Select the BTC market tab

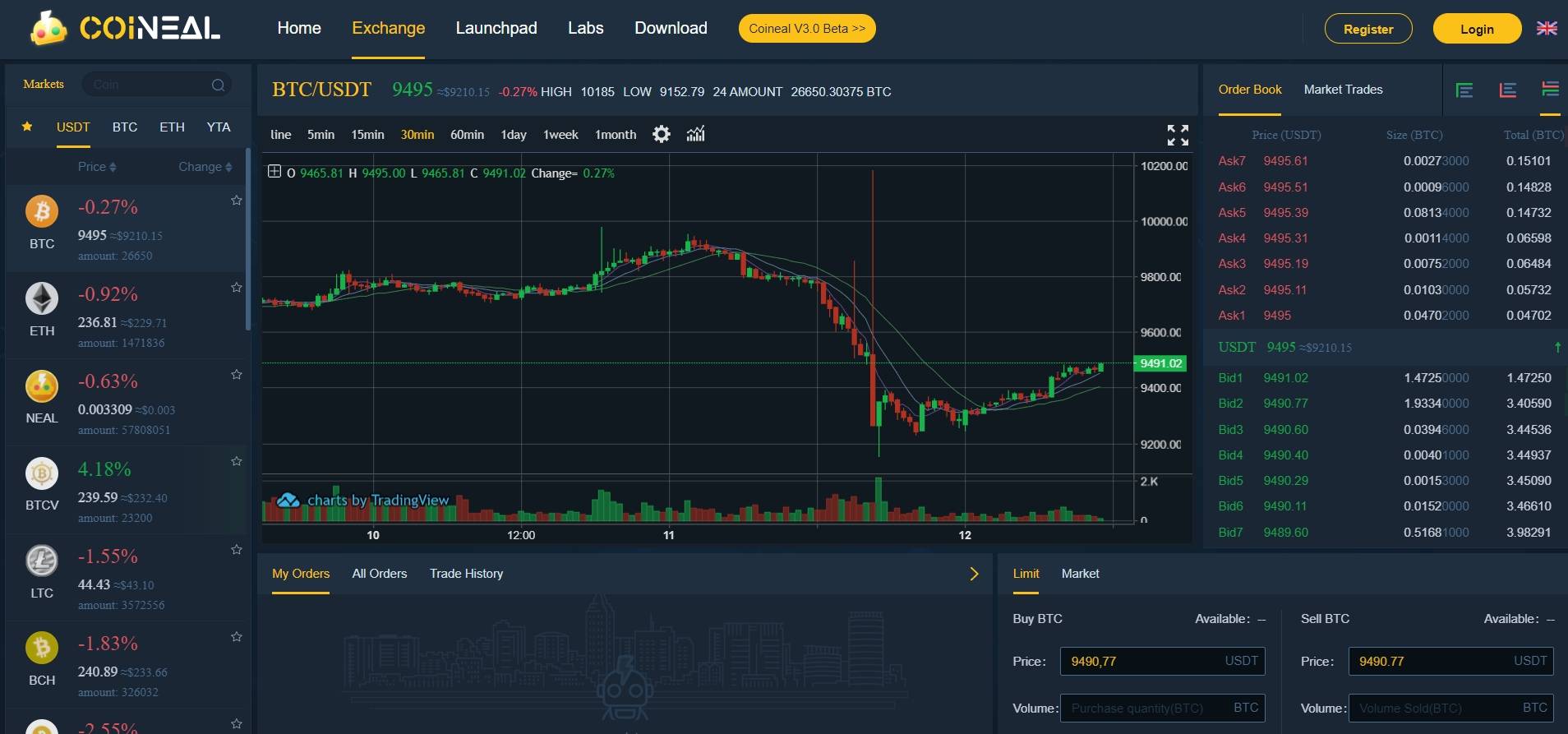pyautogui.click(x=125, y=127)
